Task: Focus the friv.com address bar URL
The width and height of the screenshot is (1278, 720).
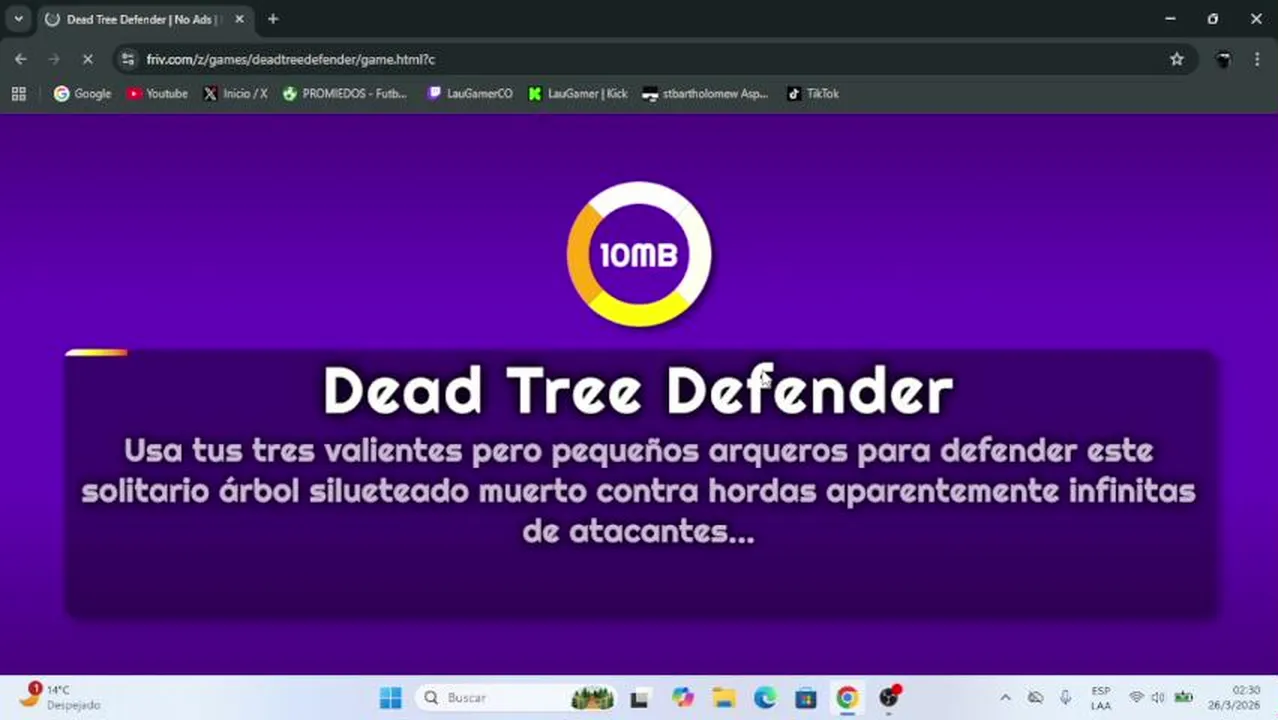Action: pos(291,59)
